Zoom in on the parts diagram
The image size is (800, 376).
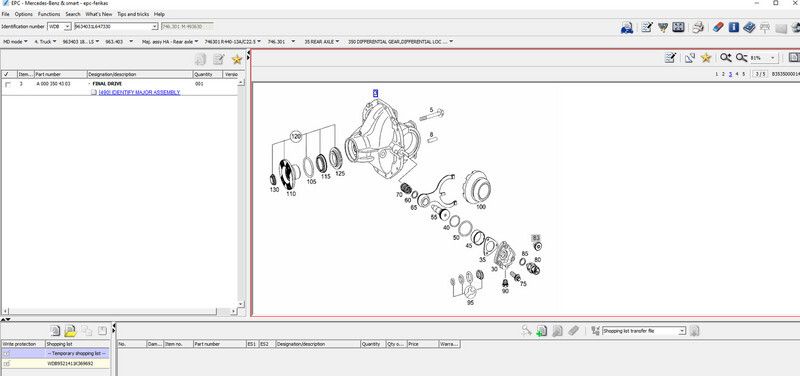click(726, 58)
